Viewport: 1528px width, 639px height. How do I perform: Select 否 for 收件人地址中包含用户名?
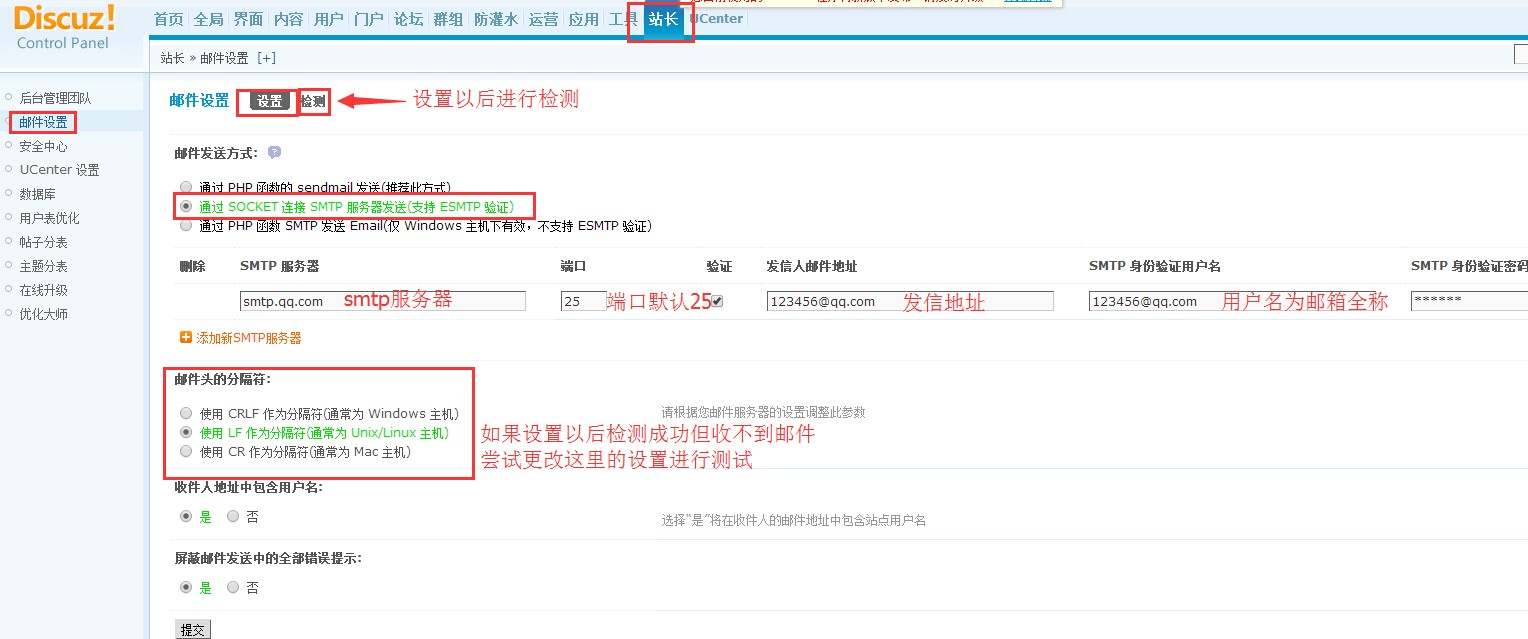[233, 517]
